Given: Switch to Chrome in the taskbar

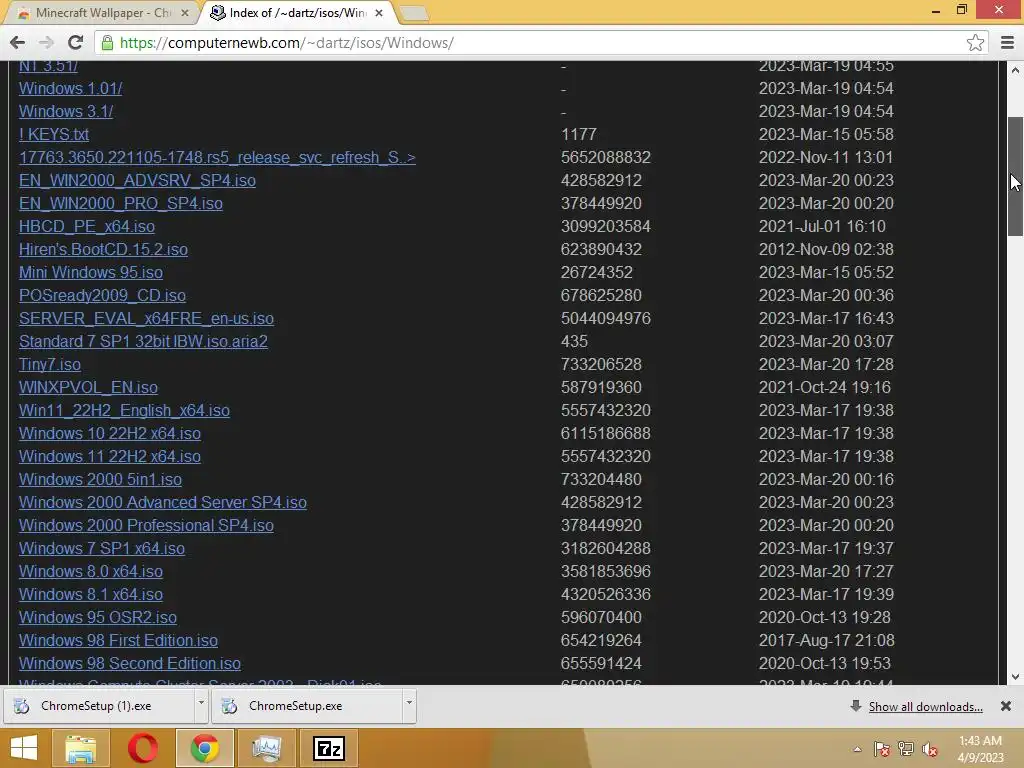Looking at the screenshot, I should tap(204, 748).
